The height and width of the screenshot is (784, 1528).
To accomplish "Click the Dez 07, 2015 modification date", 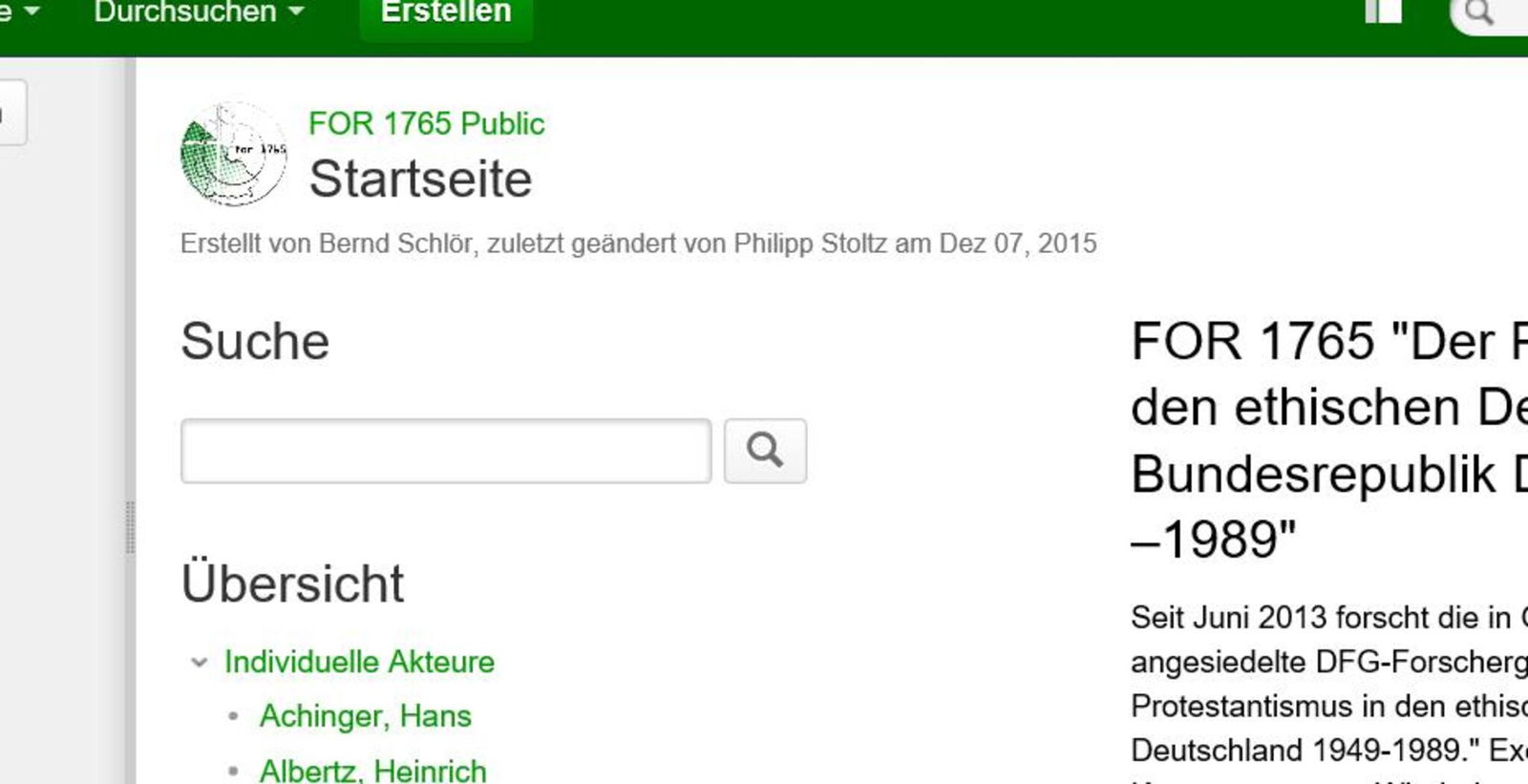I will click(x=1018, y=244).
